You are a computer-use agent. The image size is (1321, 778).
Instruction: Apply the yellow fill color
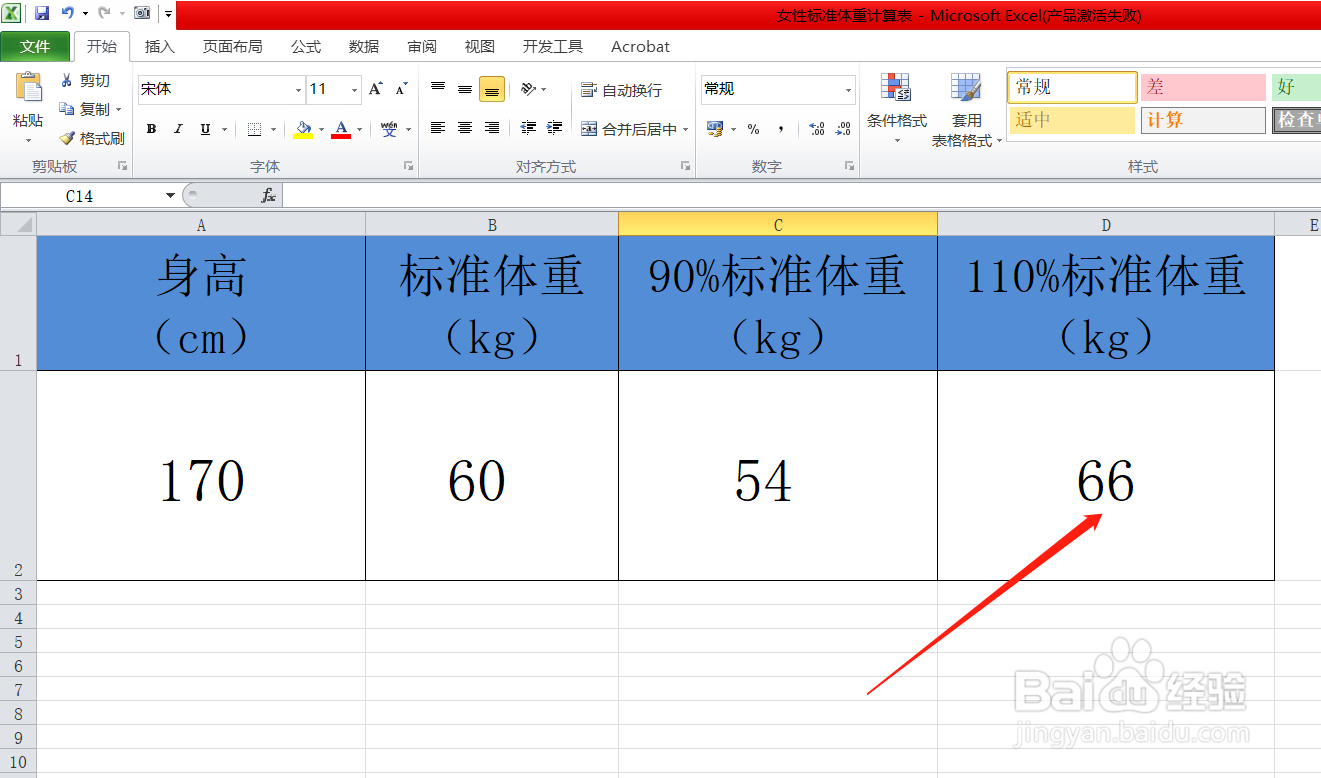pyautogui.click(x=303, y=129)
